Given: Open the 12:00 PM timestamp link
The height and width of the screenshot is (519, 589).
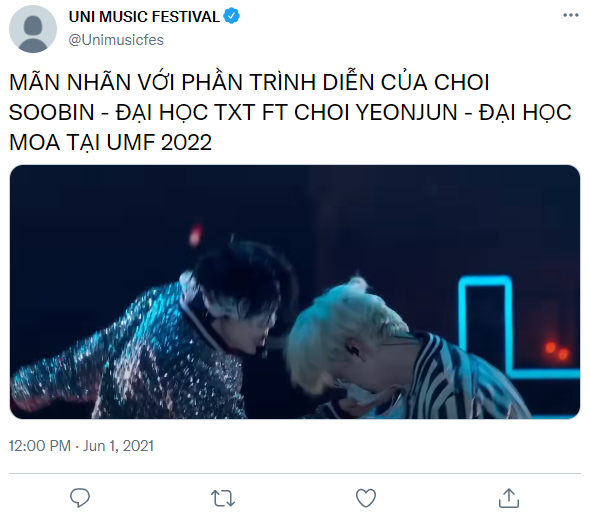Looking at the screenshot, I should (40, 446).
